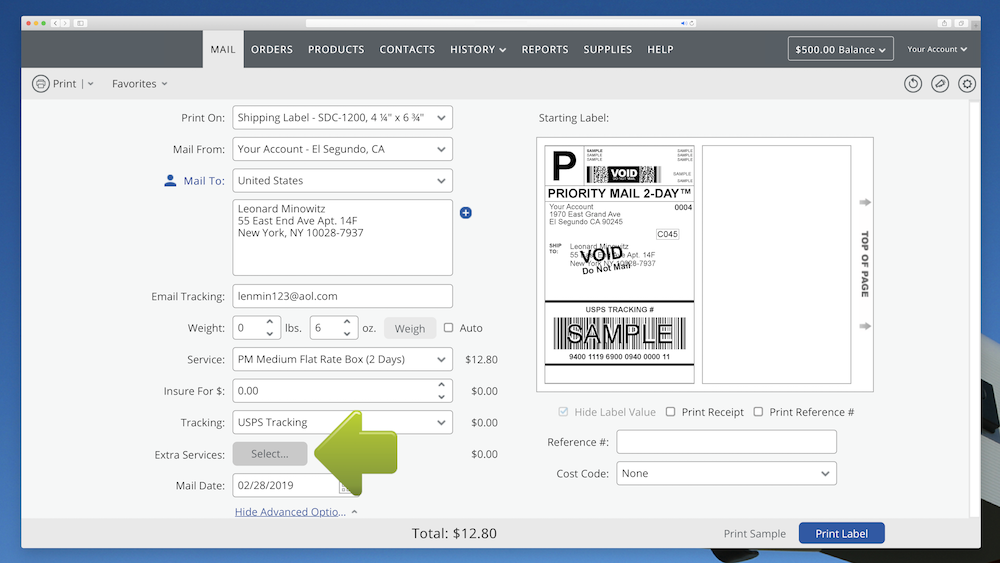Decrease the Insure For amount
Screen dimensions: 1000x563
[x=441, y=397]
